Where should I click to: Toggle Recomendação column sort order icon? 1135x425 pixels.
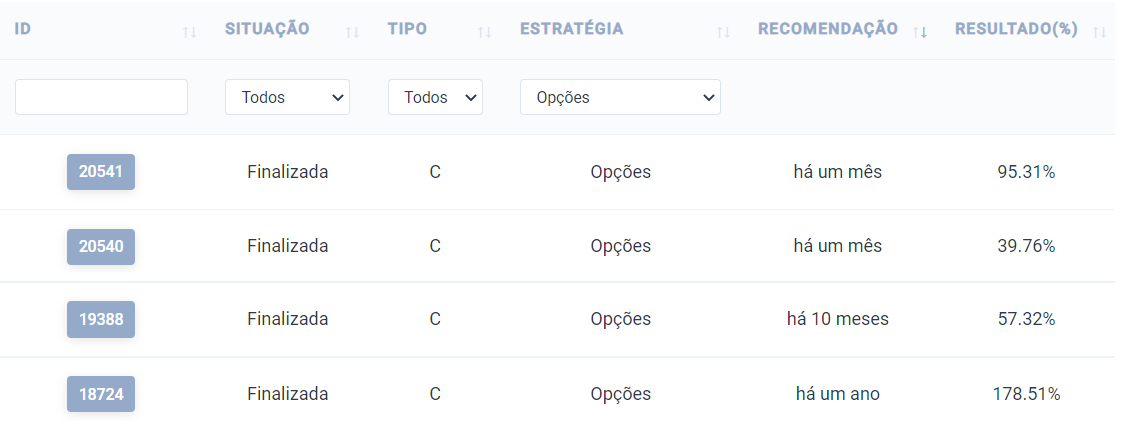point(920,32)
